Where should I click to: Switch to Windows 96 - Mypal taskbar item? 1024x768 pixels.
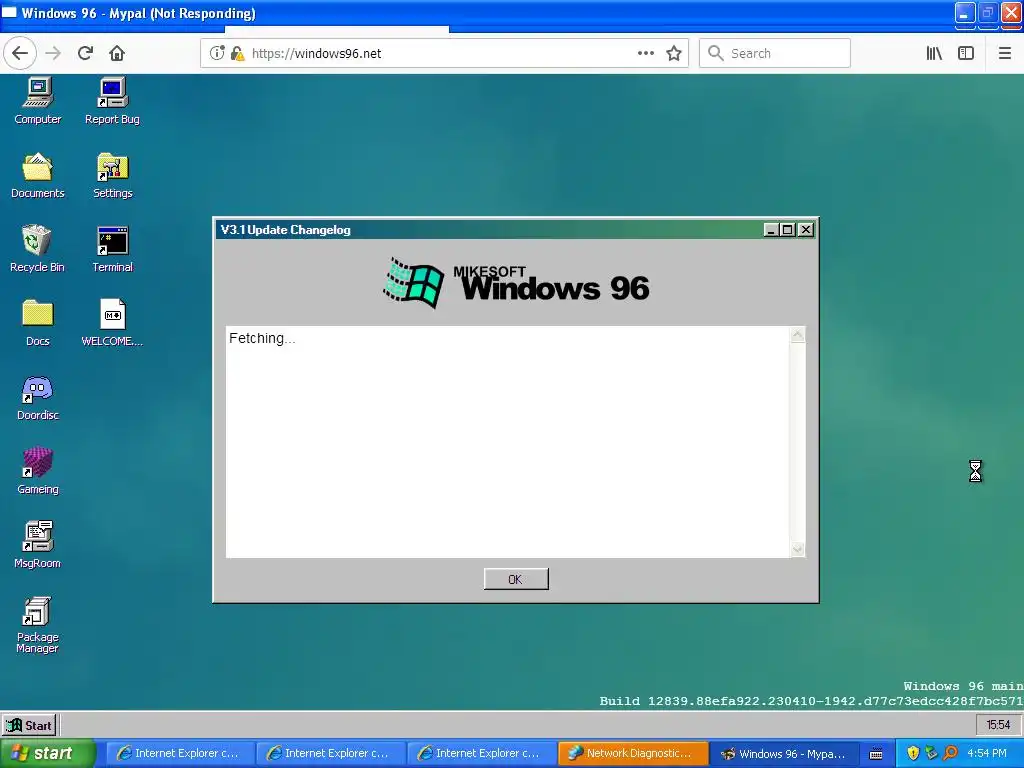783,754
